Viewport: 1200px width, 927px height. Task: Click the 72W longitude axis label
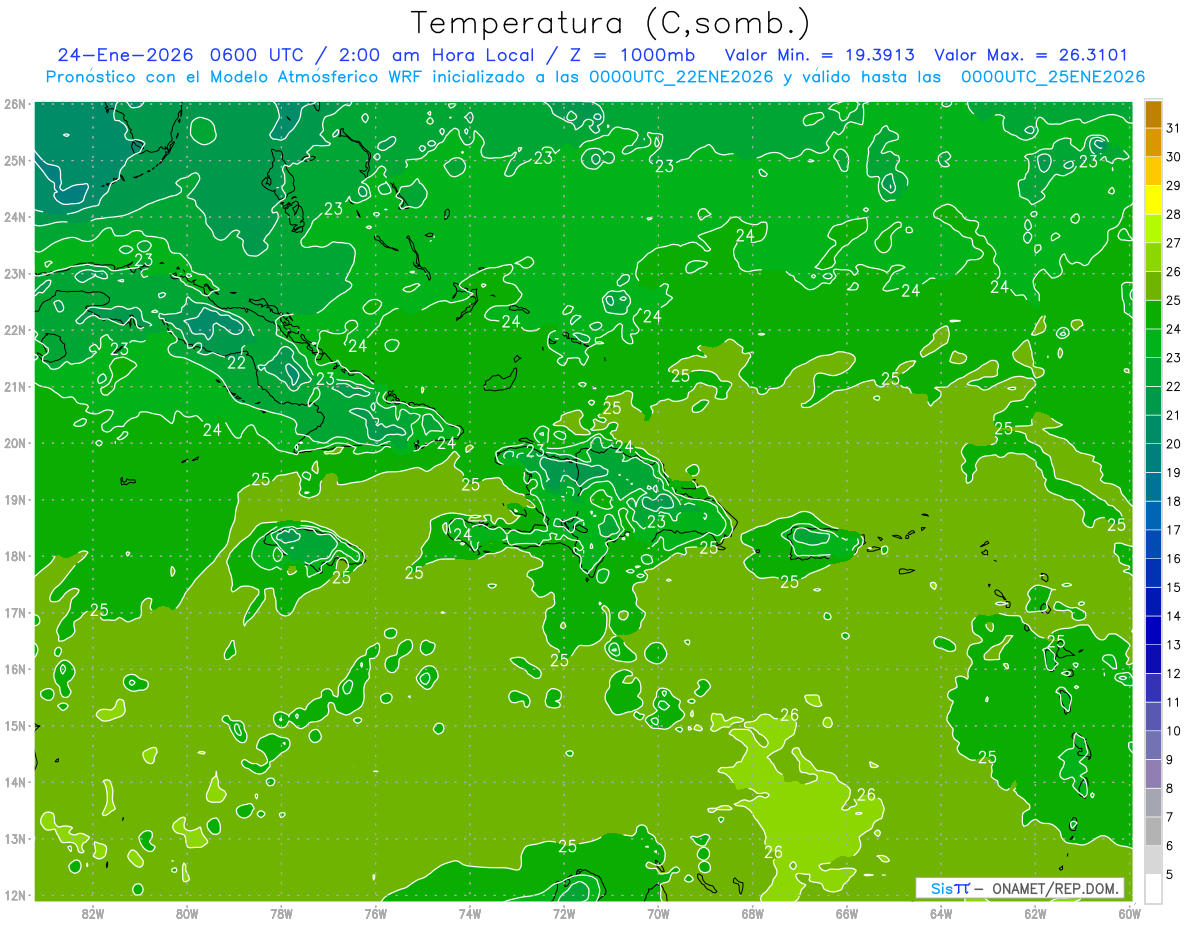564,912
